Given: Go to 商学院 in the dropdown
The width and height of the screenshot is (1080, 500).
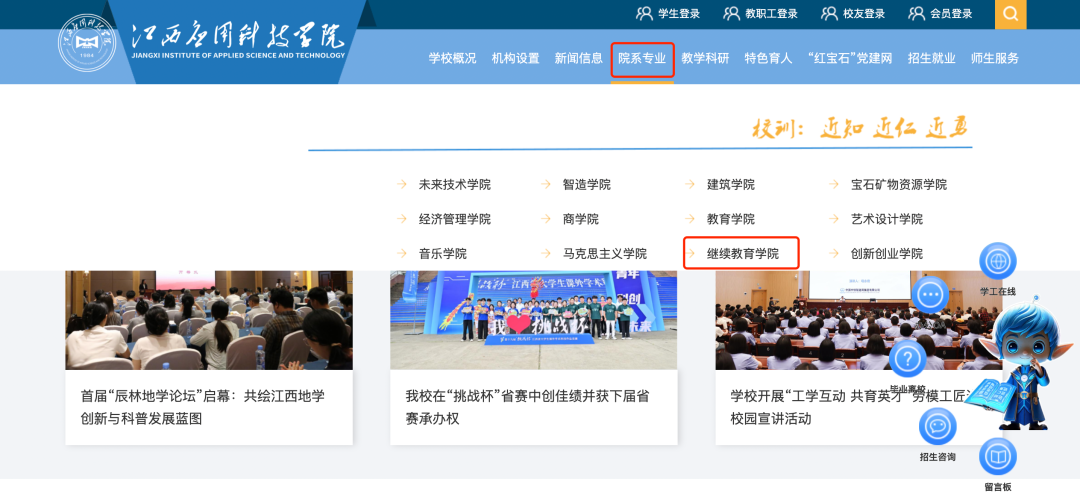Looking at the screenshot, I should click(581, 219).
